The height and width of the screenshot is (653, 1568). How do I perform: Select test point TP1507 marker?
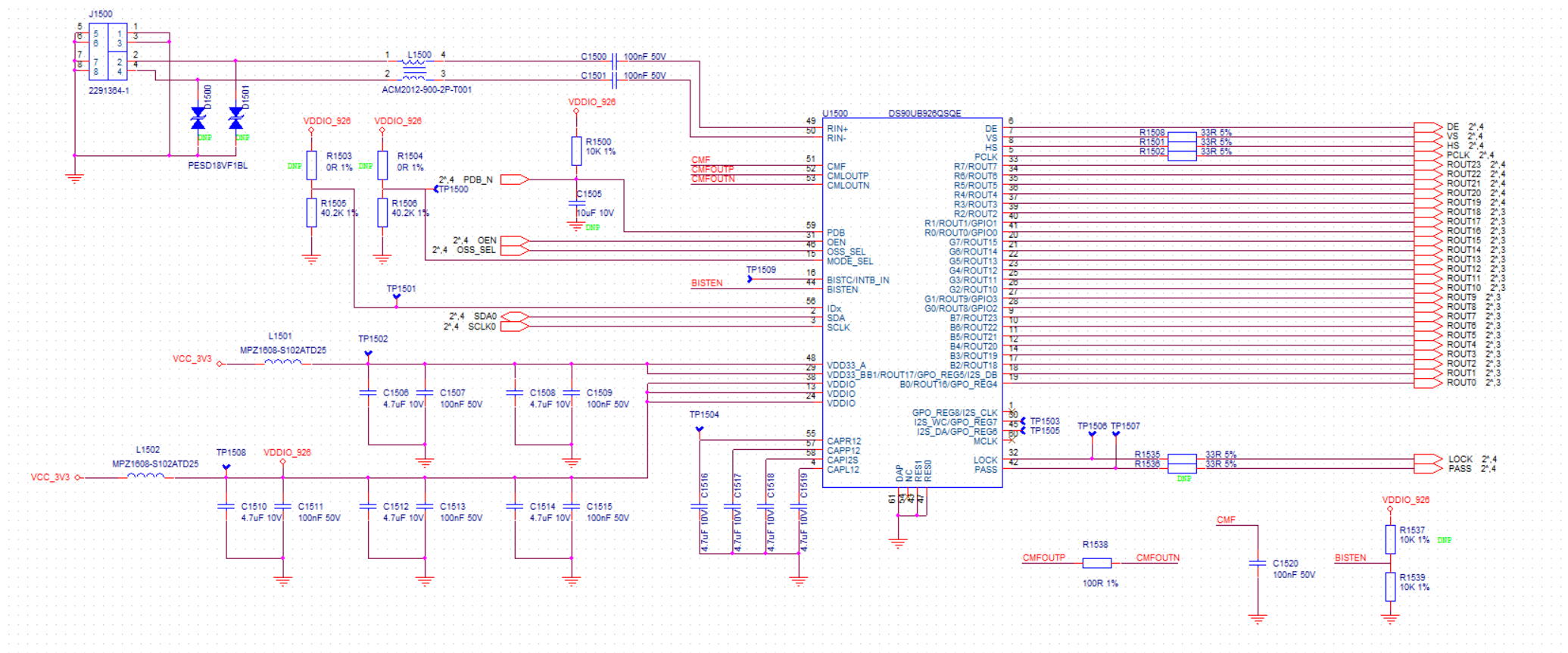tap(1115, 434)
